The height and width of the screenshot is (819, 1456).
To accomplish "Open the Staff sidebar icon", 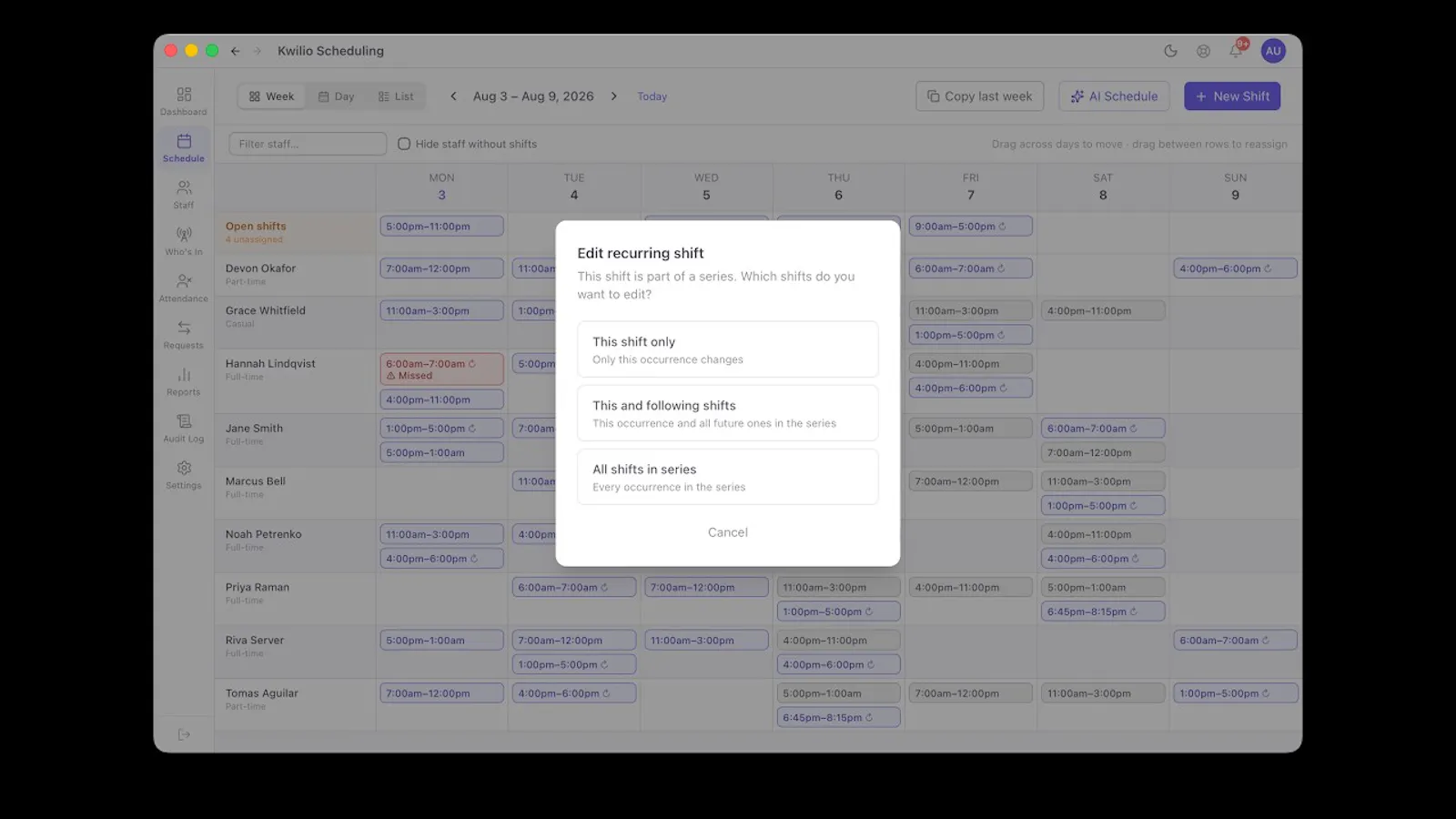I will coord(184,194).
